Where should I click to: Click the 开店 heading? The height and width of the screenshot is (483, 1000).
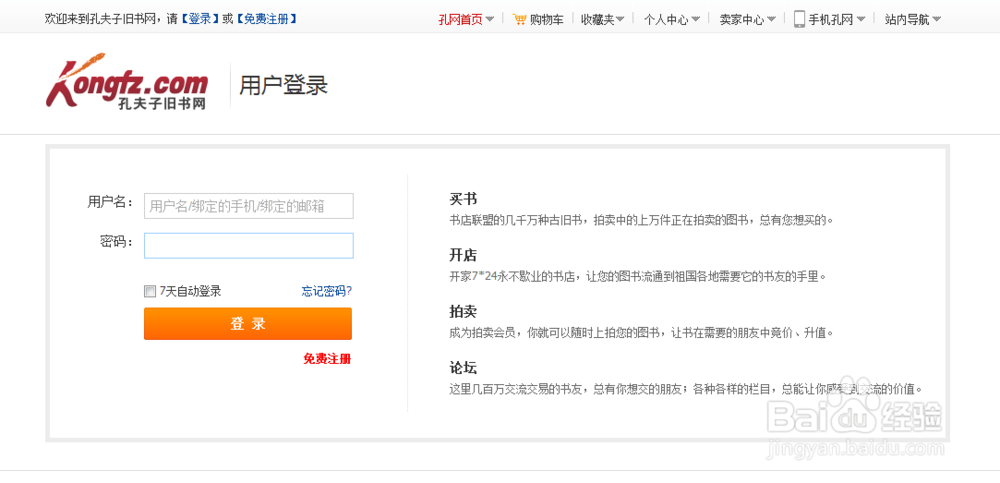tap(463, 256)
